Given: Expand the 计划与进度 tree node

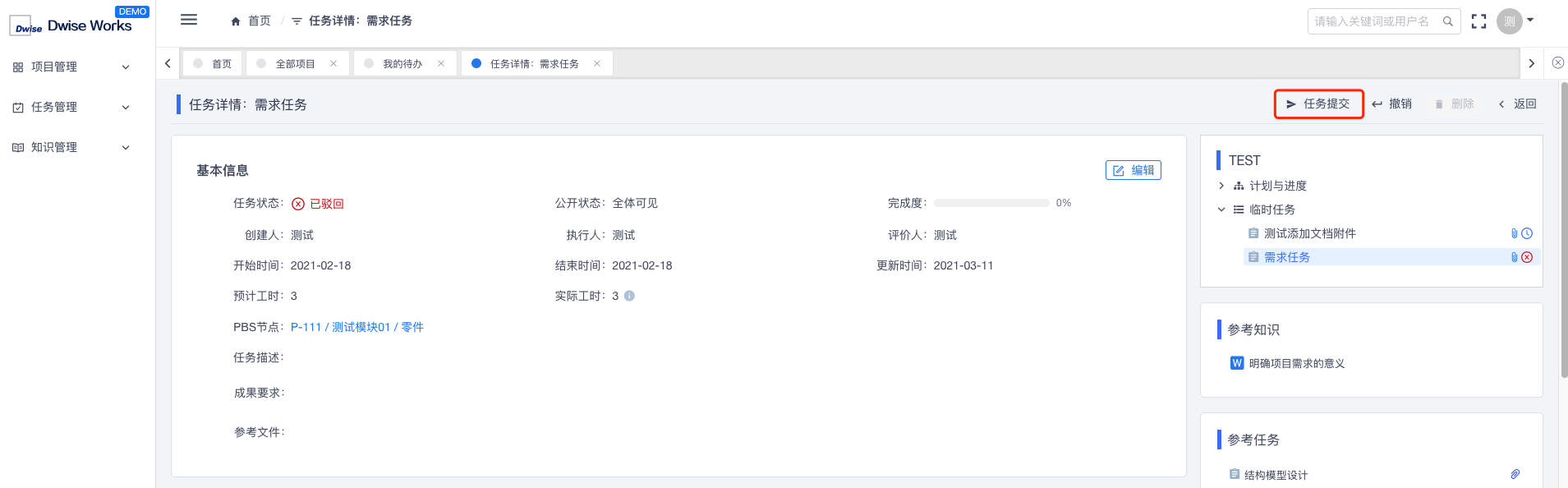Looking at the screenshot, I should (1221, 186).
